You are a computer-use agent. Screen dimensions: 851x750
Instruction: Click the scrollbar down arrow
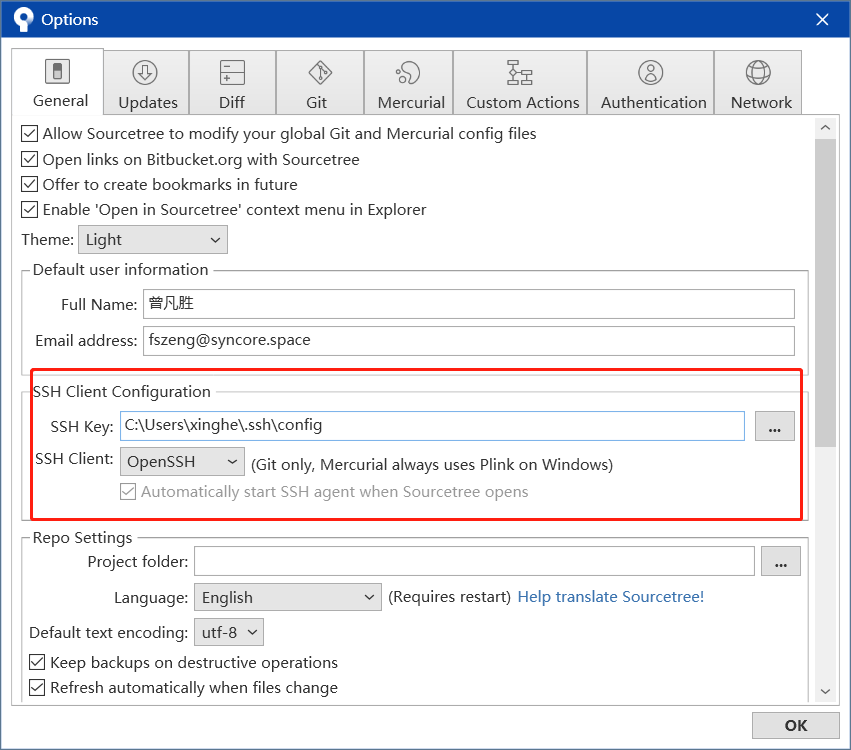825,691
